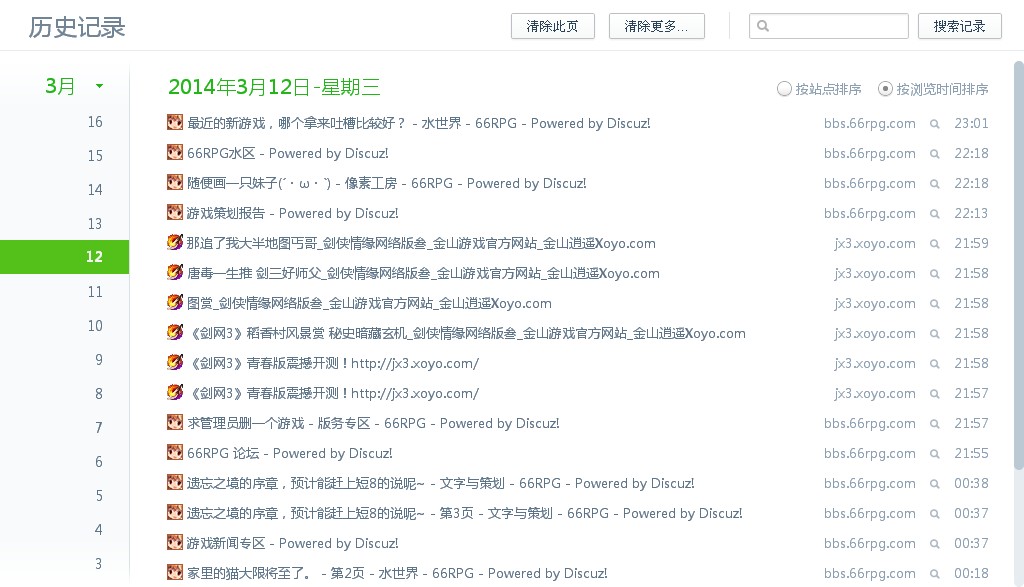Viewport: 1024px width, 587px height.
Task: Click the xoyo favicon of the 21:59 entry
Action: click(x=174, y=243)
